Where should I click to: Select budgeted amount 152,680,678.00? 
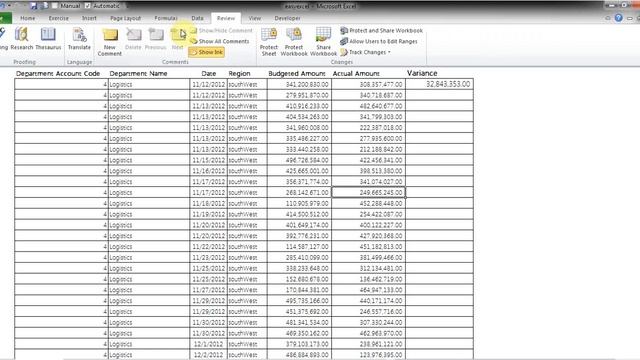pyautogui.click(x=299, y=279)
